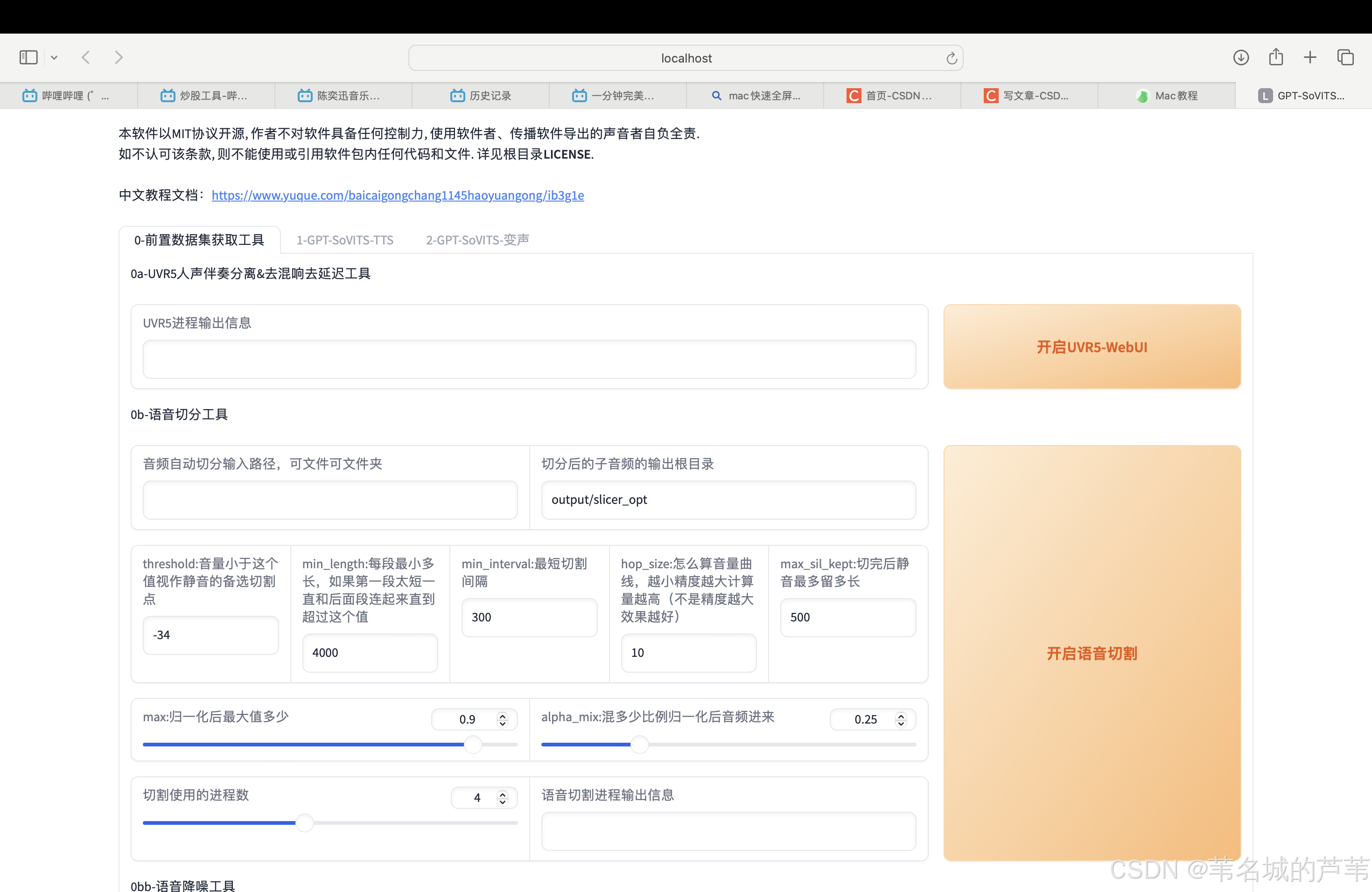Image resolution: width=1372 pixels, height=892 pixels.
Task: Click 开启UVR5-WebUI button
Action: pos(1091,347)
